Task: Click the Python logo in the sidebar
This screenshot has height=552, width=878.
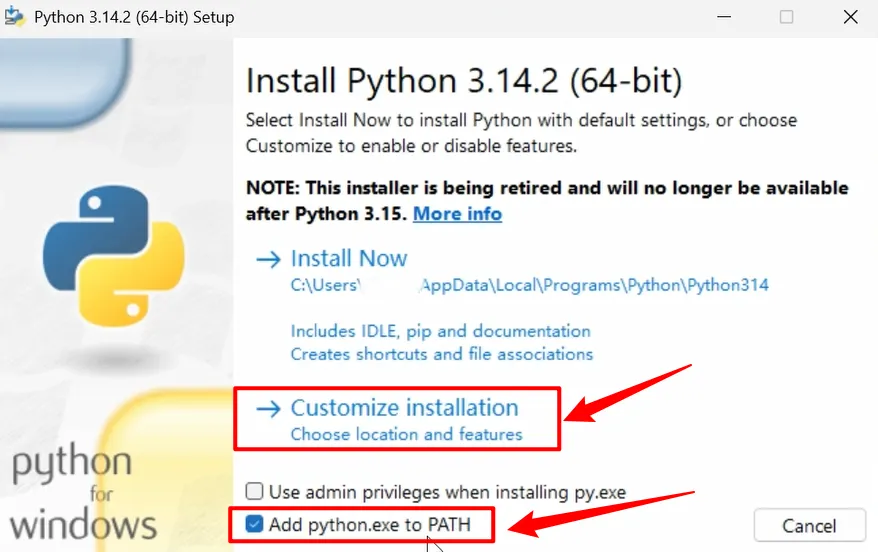Action: click(114, 256)
